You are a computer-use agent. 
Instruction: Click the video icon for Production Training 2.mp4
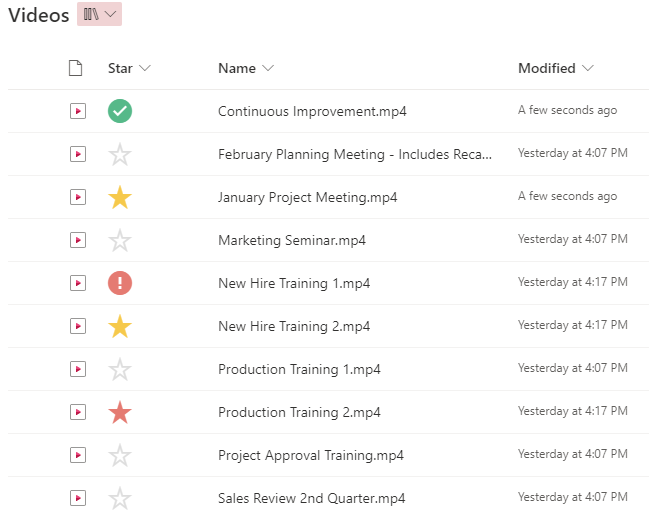tap(78, 412)
